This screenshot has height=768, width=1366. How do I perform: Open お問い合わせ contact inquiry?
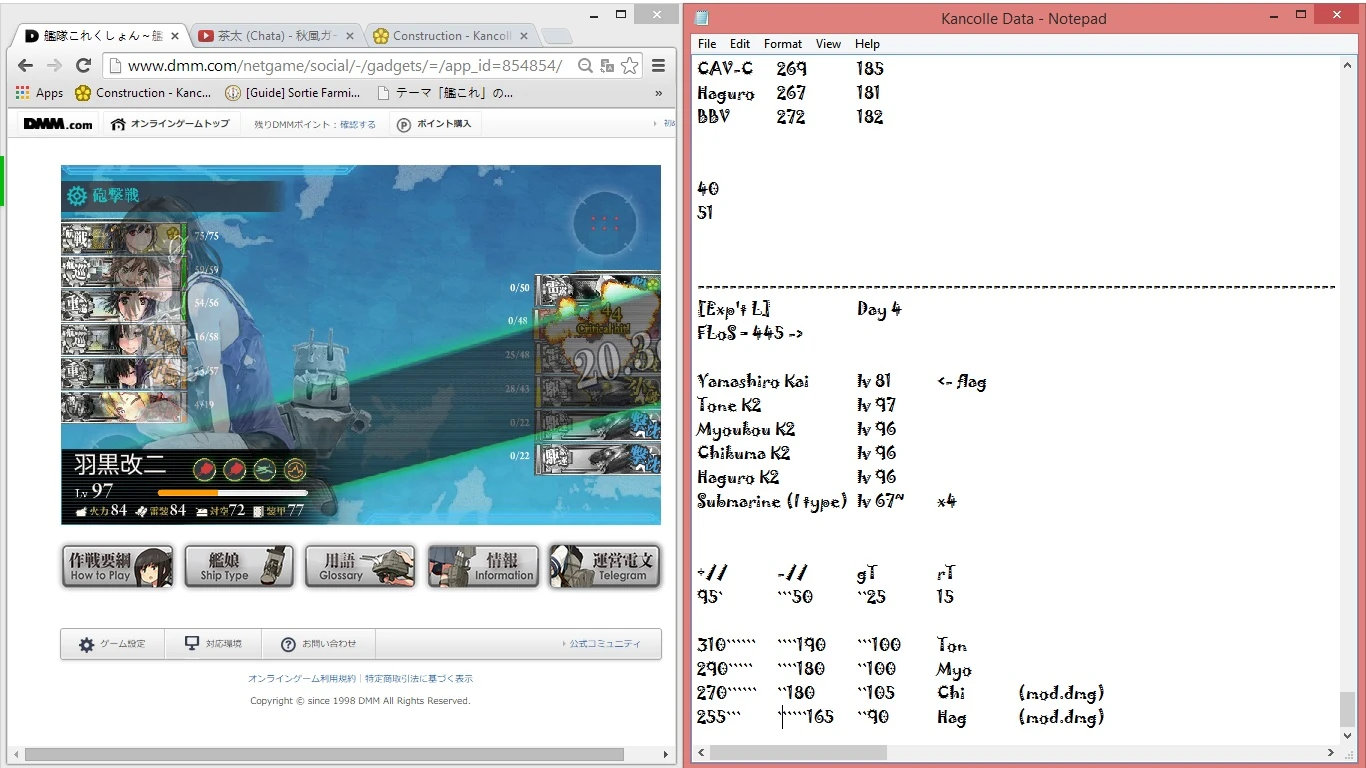318,644
